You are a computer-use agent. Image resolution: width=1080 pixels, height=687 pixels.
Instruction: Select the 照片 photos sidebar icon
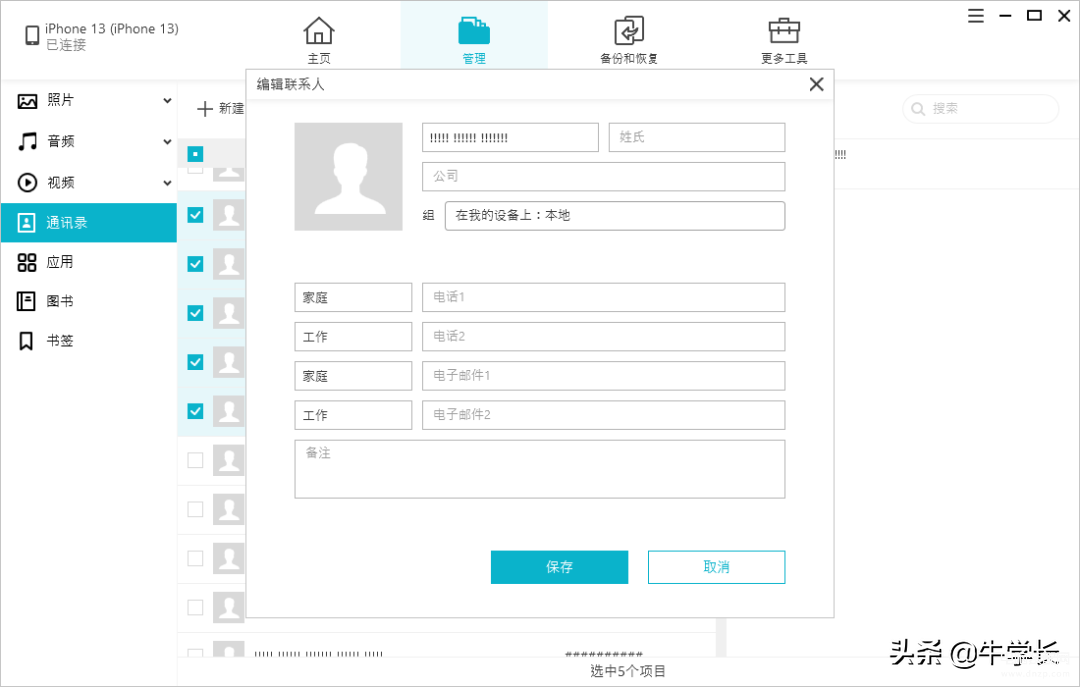pyautogui.click(x=28, y=101)
